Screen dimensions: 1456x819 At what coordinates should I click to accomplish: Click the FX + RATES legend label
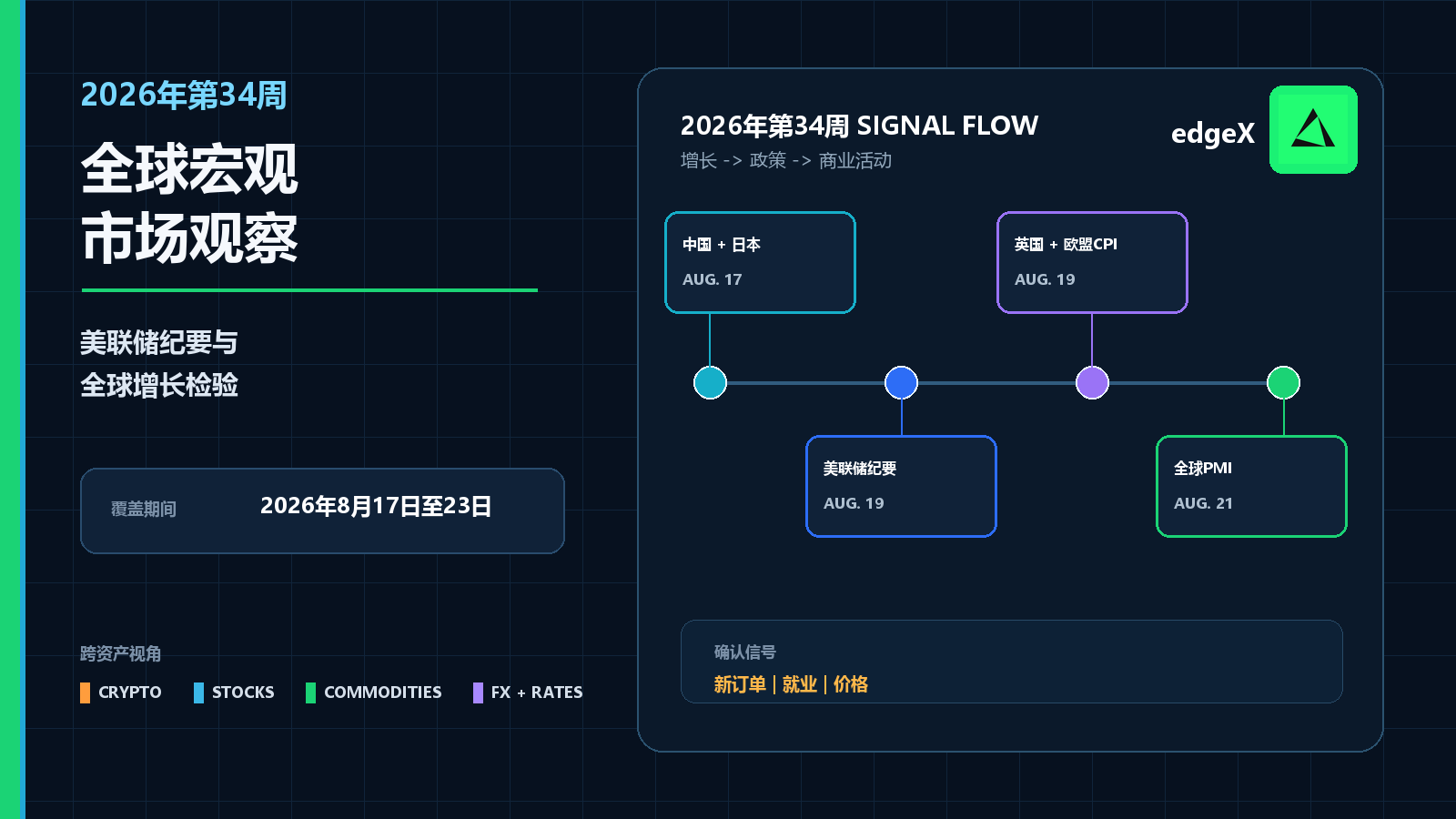[537, 693]
